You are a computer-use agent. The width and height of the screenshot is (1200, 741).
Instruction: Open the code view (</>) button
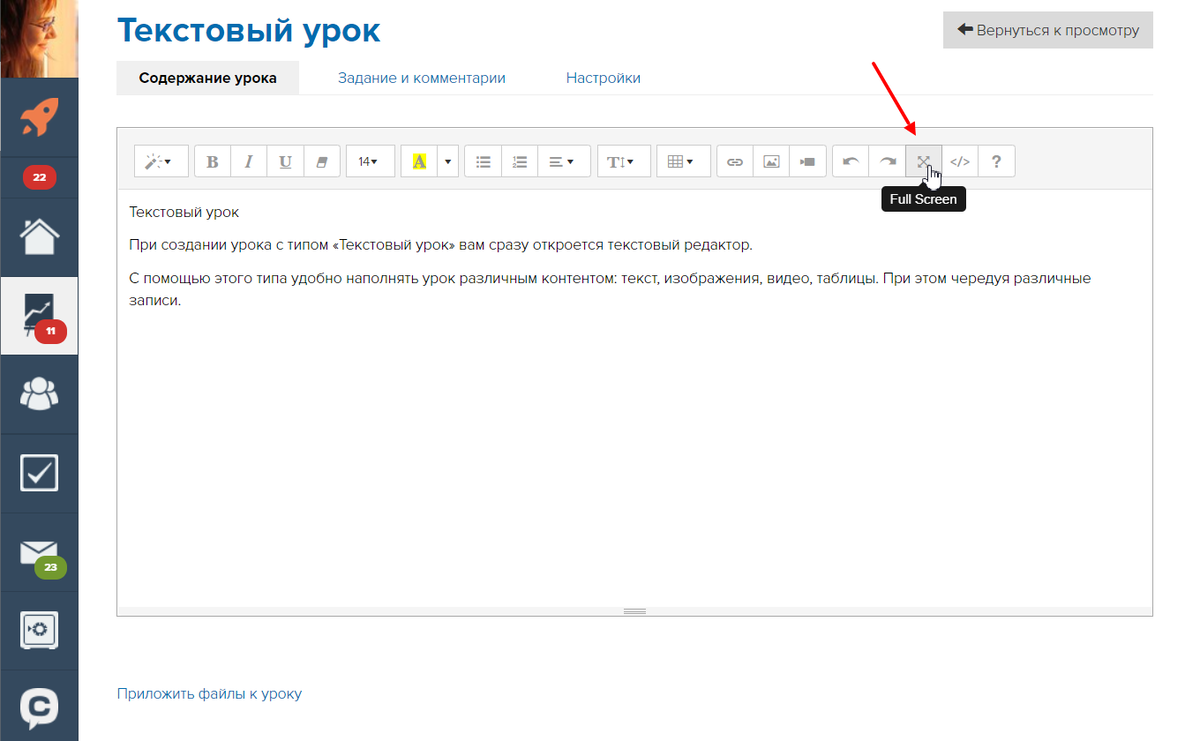click(960, 161)
